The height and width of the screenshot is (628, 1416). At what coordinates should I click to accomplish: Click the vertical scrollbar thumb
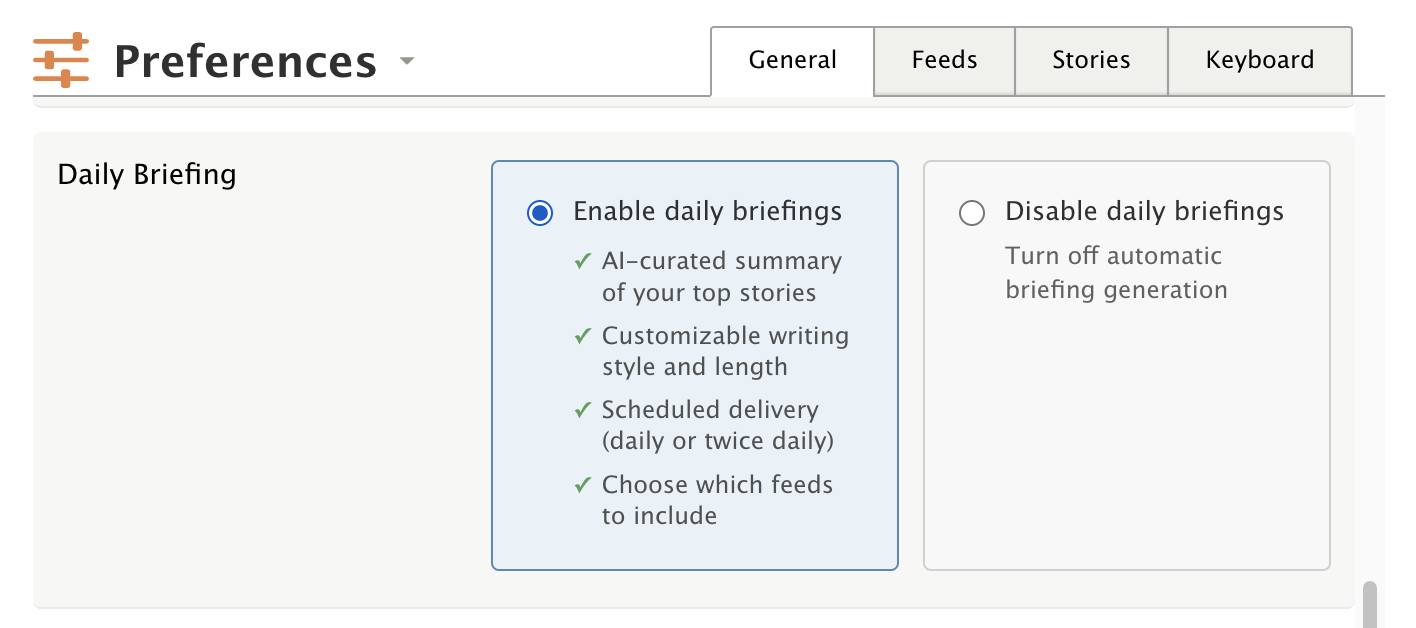(x=1369, y=604)
